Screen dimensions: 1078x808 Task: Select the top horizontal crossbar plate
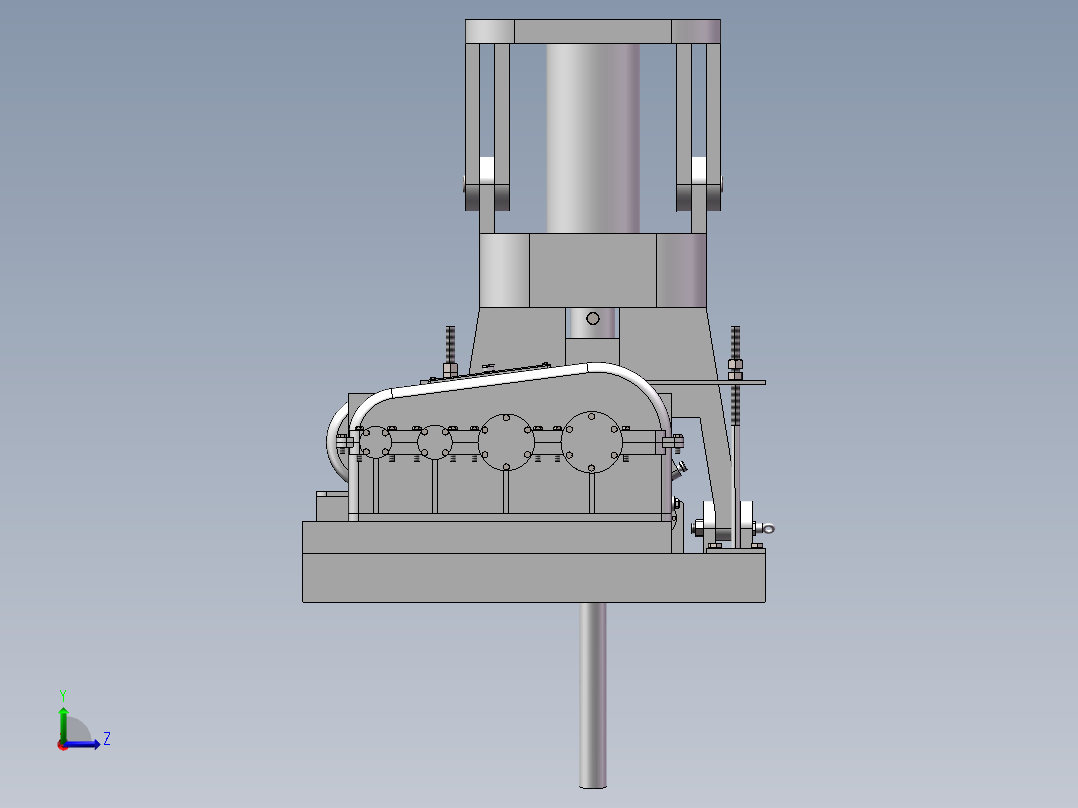tap(593, 31)
